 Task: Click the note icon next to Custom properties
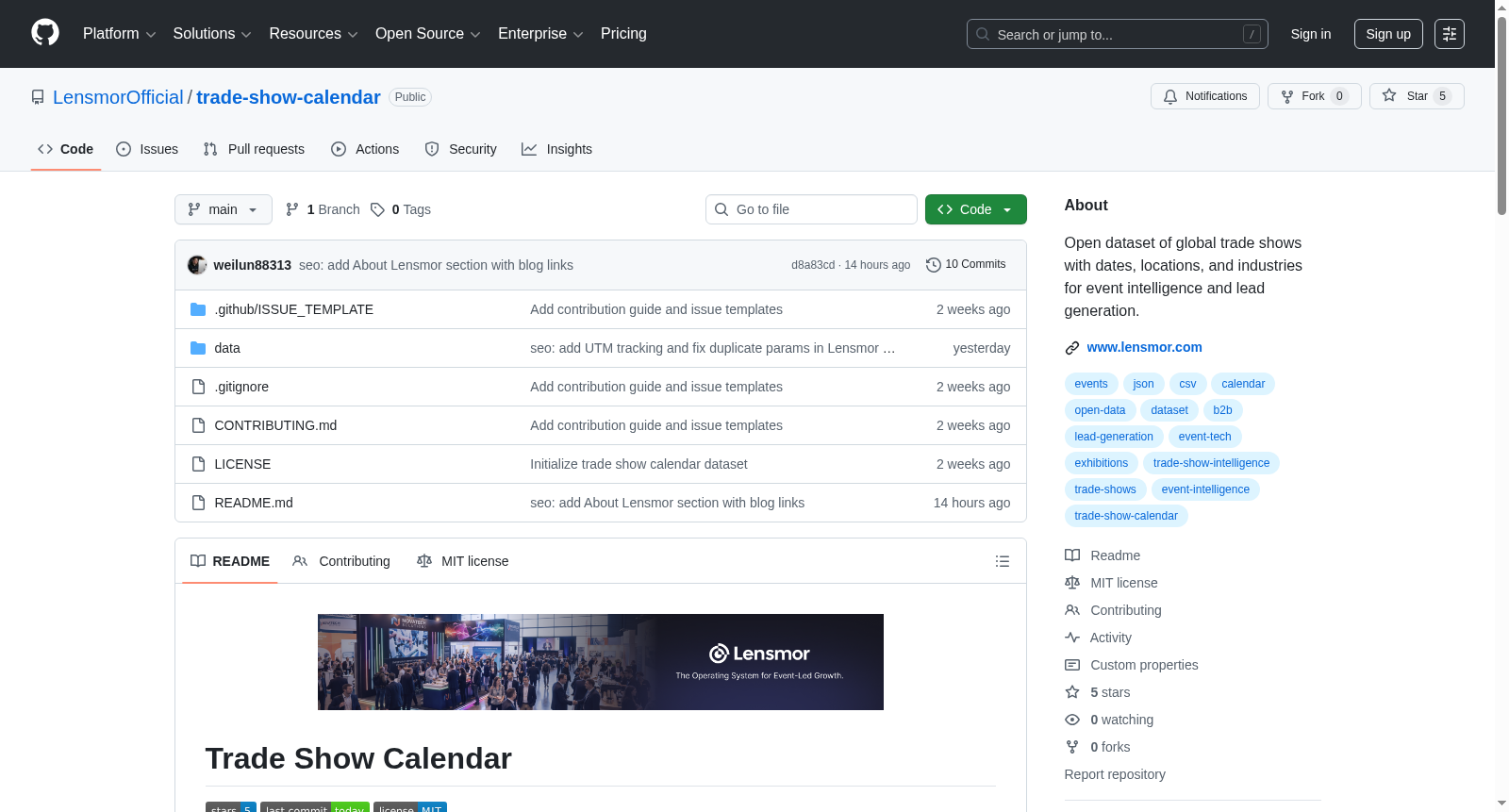[1072, 665]
